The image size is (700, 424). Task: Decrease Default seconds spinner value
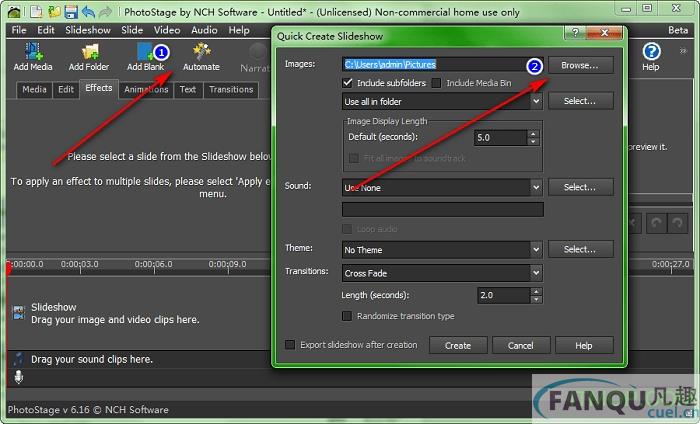(533, 141)
